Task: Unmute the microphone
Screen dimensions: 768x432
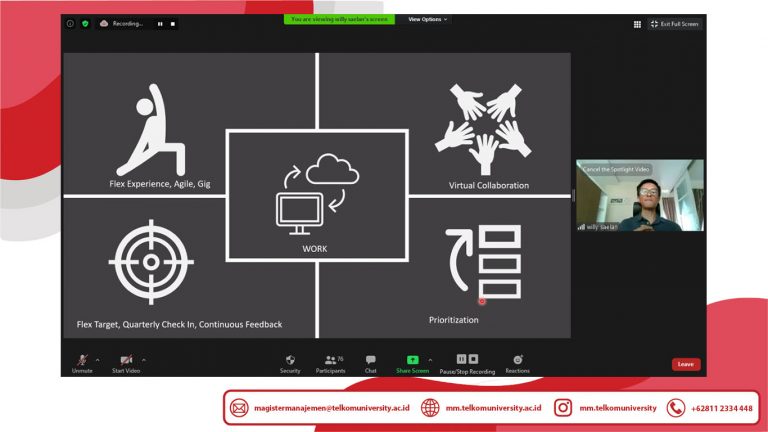Action: (82, 361)
